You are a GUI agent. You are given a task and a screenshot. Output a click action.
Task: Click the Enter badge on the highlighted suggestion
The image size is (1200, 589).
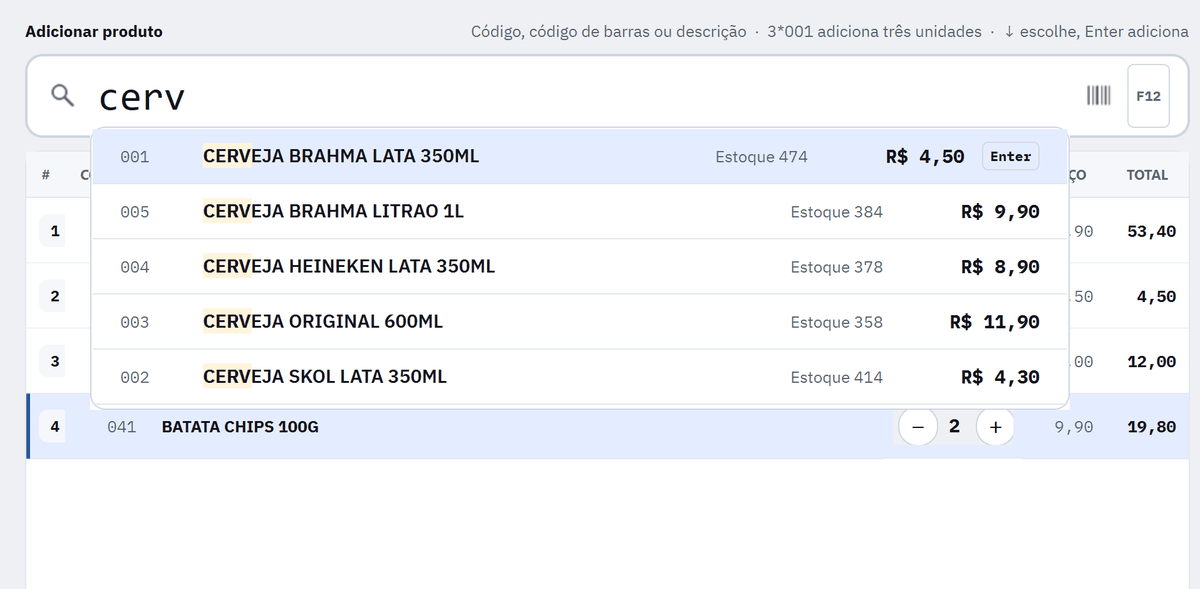pyautogui.click(x=1011, y=156)
